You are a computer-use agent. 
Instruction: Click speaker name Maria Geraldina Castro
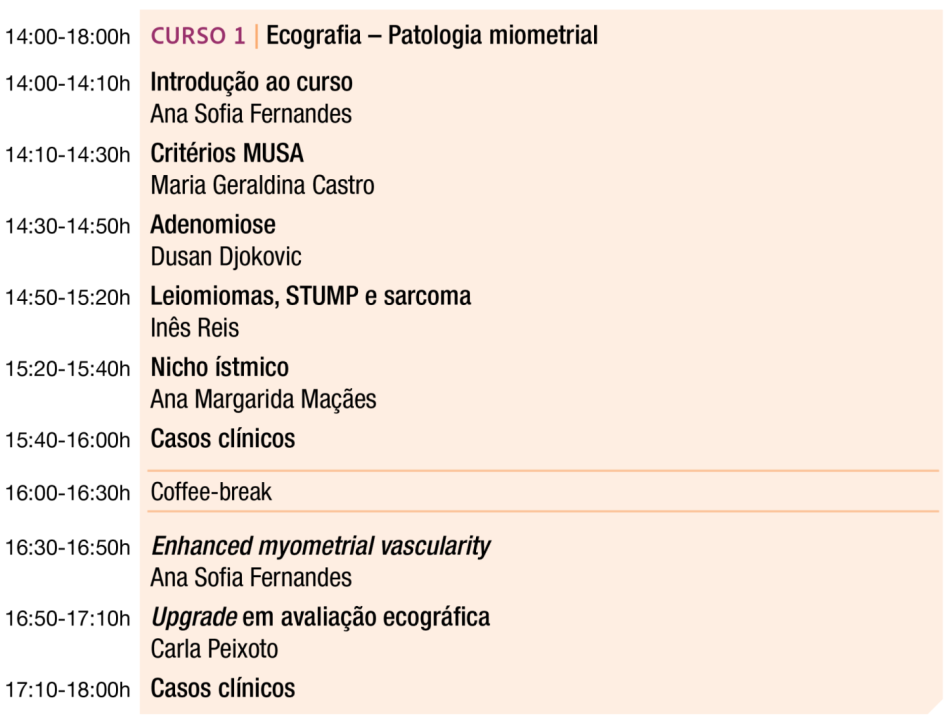click(262, 185)
